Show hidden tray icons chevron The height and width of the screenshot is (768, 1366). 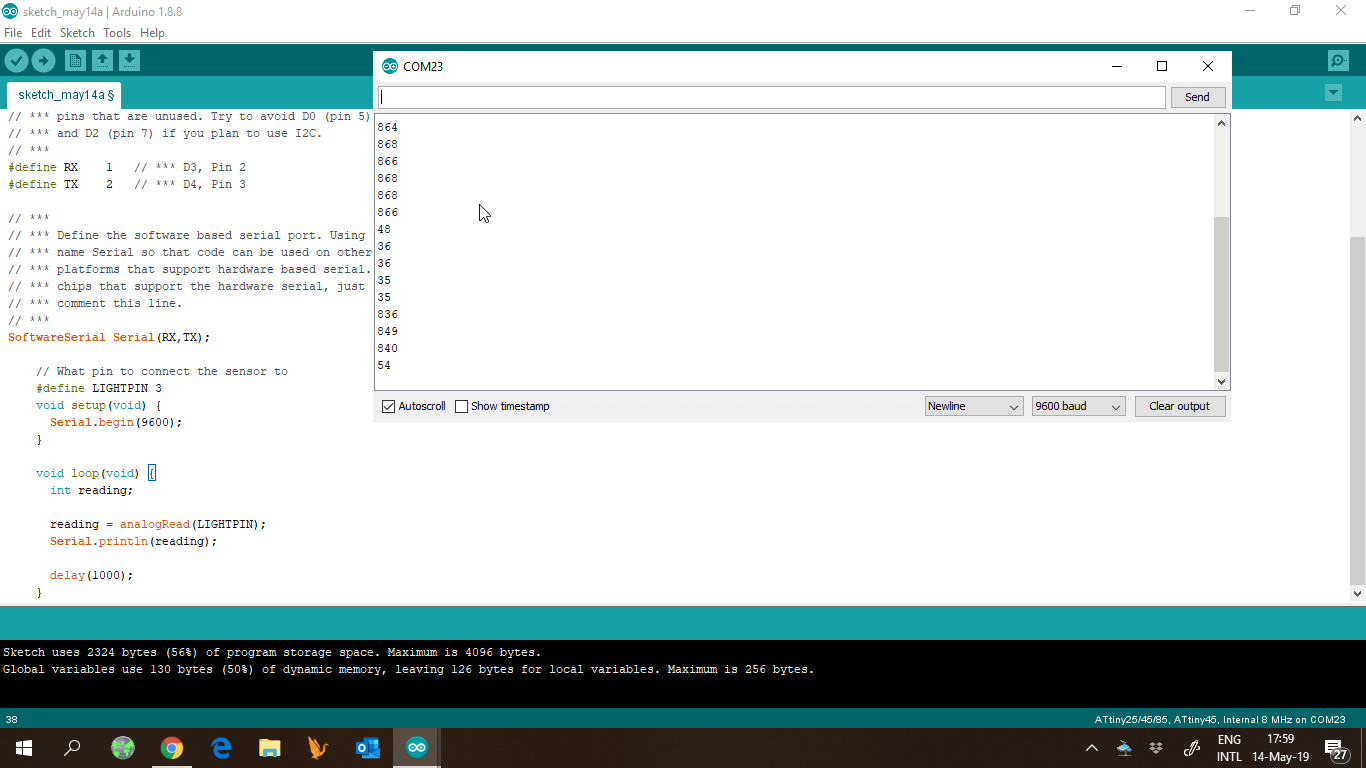[x=1092, y=748]
